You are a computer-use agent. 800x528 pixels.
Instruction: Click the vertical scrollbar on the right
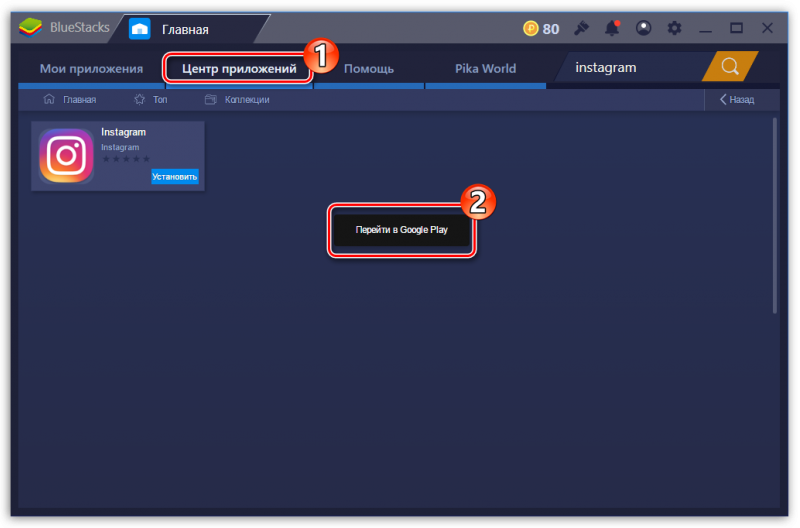click(774, 215)
